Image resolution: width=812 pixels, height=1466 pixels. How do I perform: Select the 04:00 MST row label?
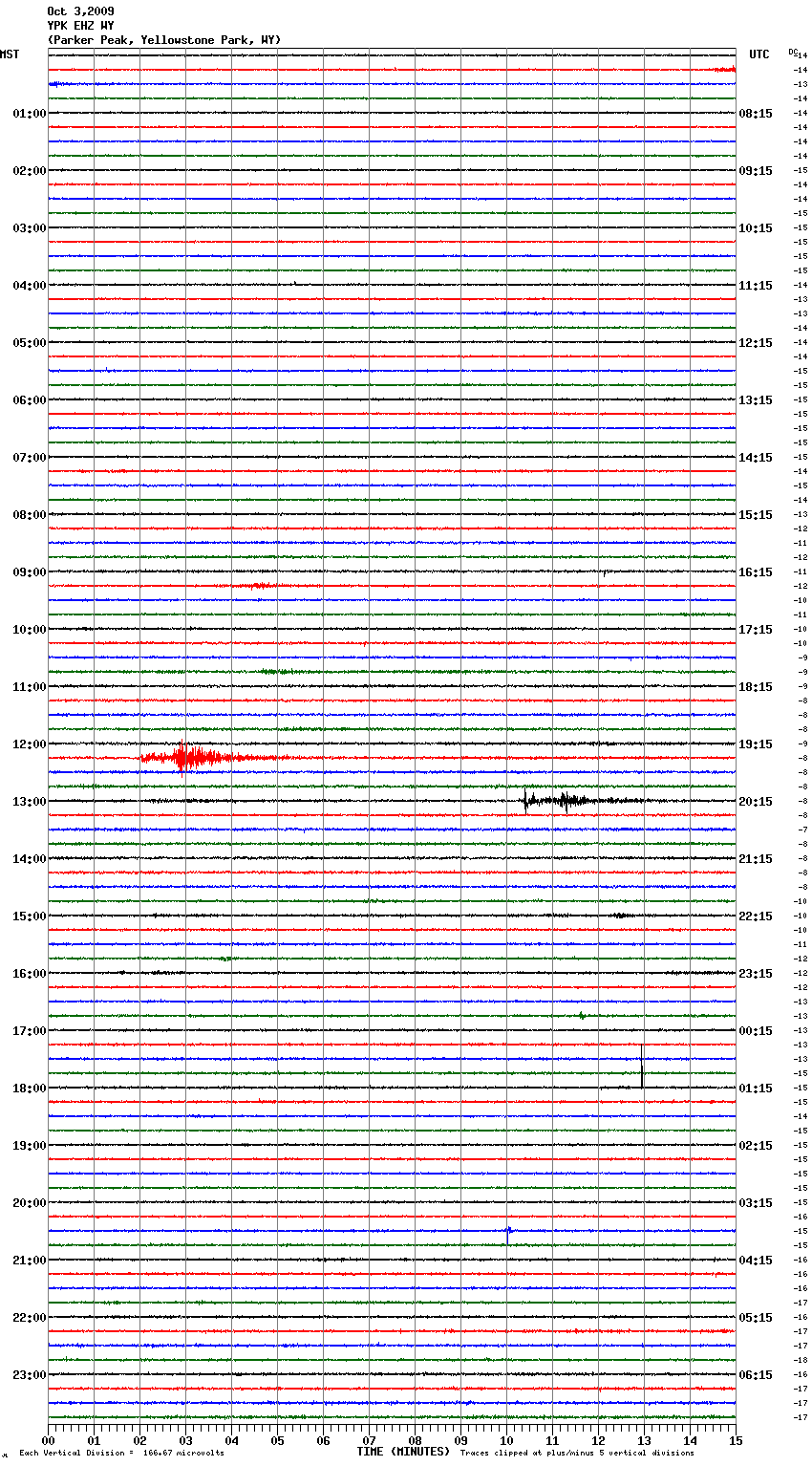(x=29, y=286)
